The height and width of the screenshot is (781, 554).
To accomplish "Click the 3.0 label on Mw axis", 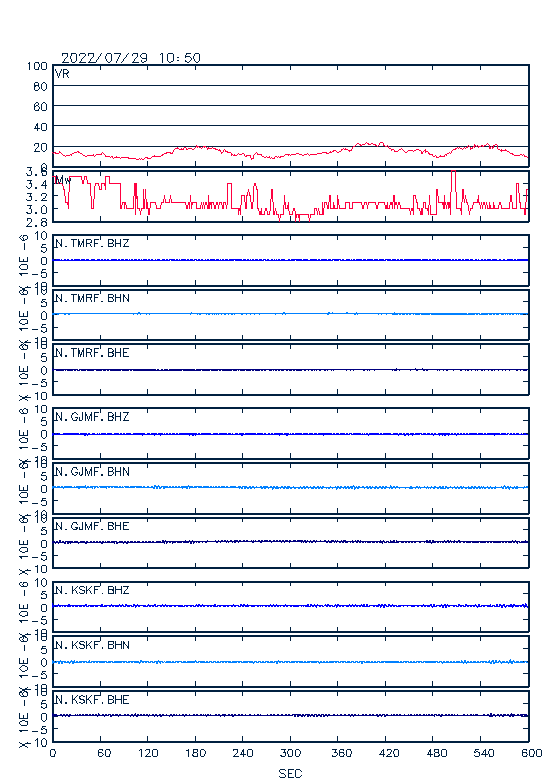I will [x=37, y=209].
